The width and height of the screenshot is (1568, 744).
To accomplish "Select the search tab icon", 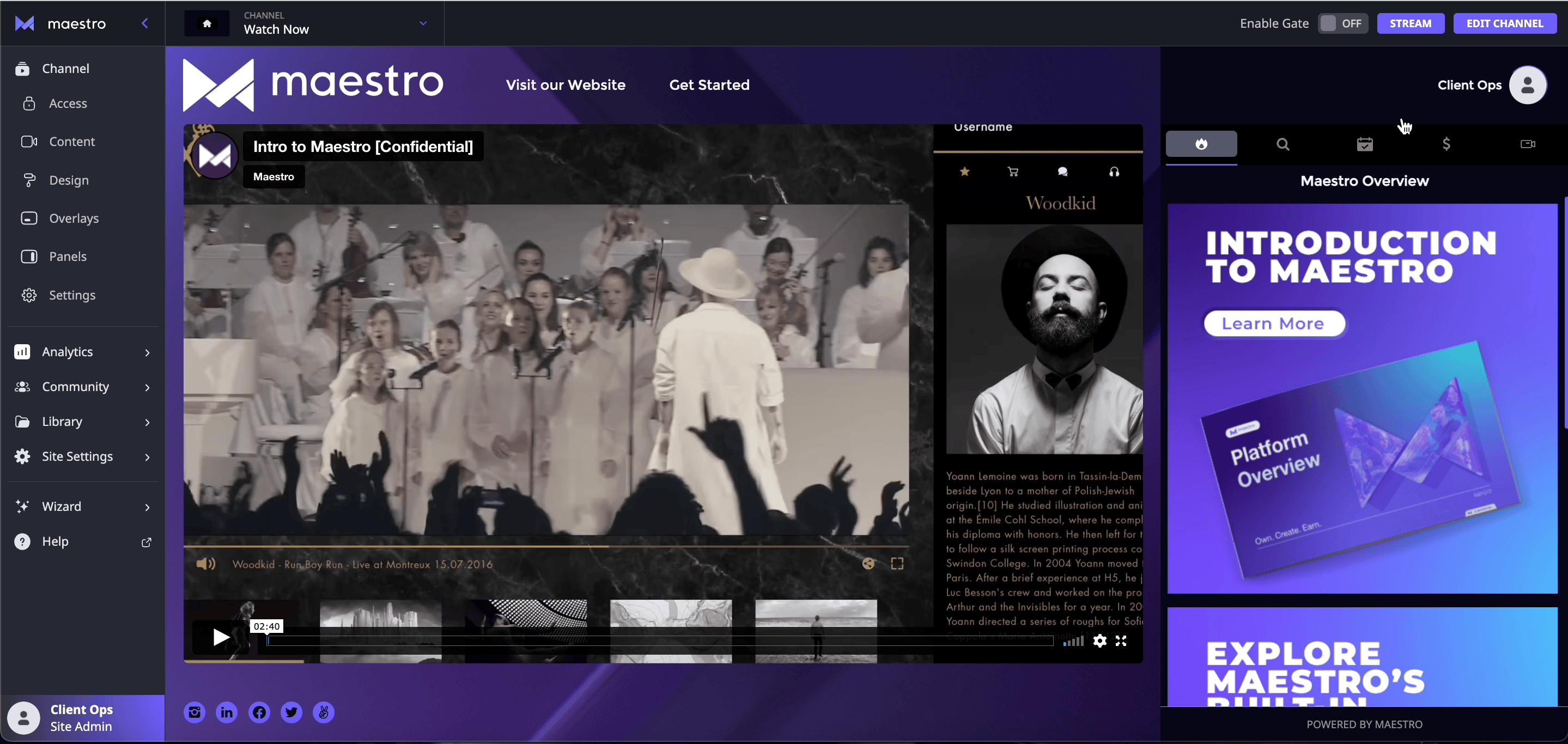I will click(1283, 144).
